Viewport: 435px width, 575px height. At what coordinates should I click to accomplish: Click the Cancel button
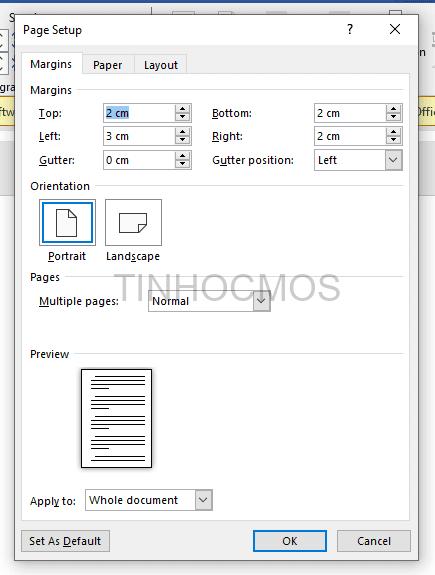pyautogui.click(x=374, y=541)
